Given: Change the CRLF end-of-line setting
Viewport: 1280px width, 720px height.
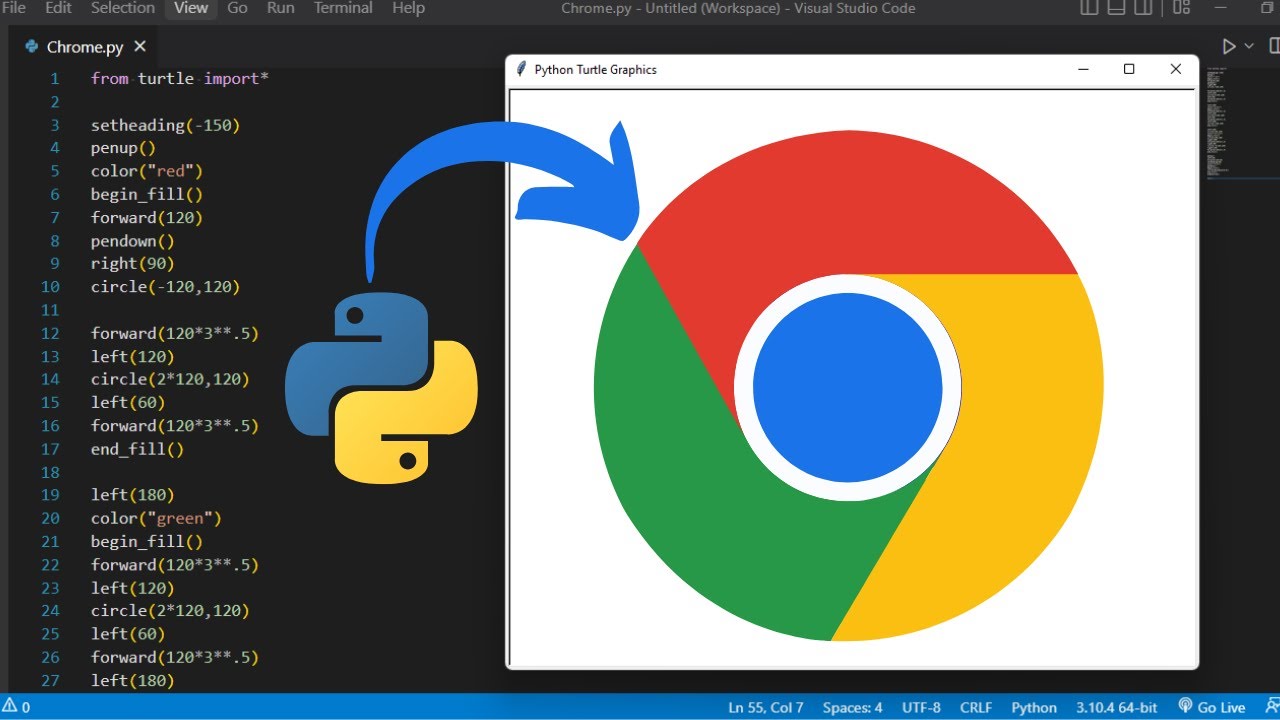Looking at the screenshot, I should [976, 707].
